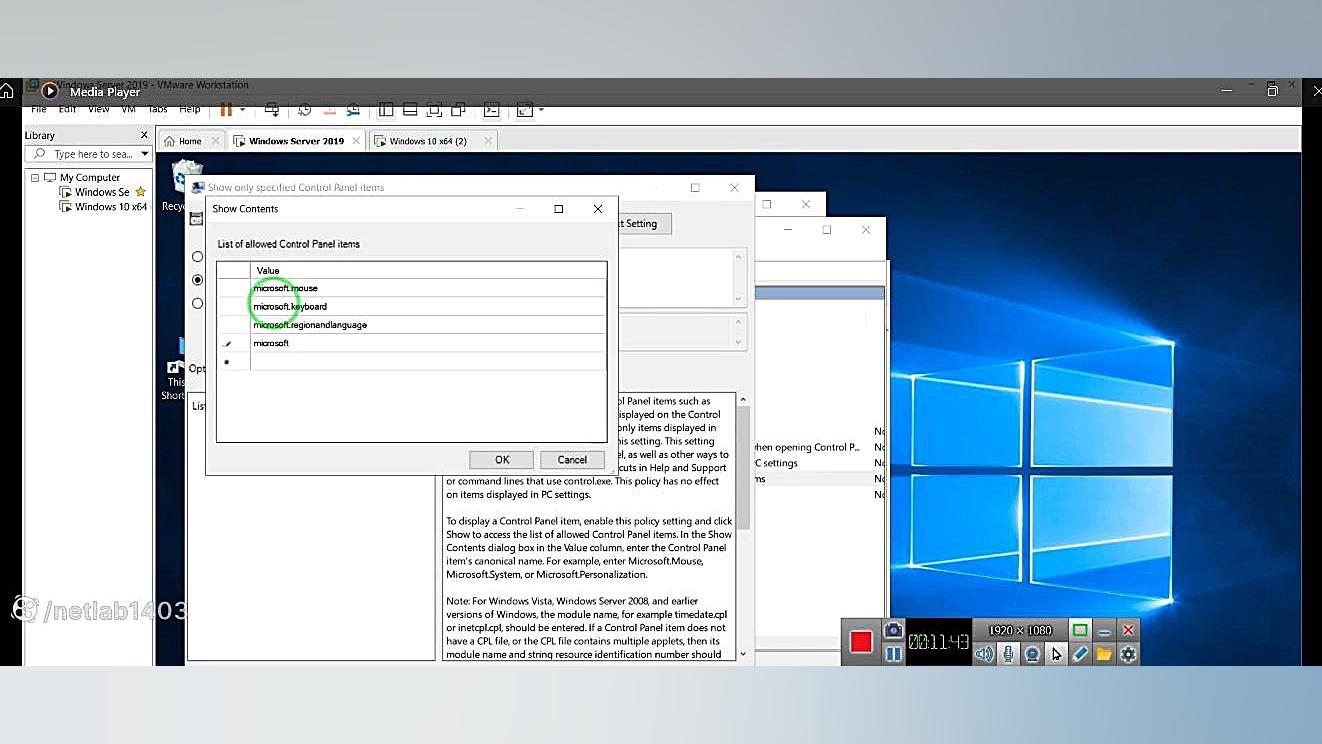Open the Edit menu in VMware
The height and width of the screenshot is (744, 1322).
coord(67,109)
